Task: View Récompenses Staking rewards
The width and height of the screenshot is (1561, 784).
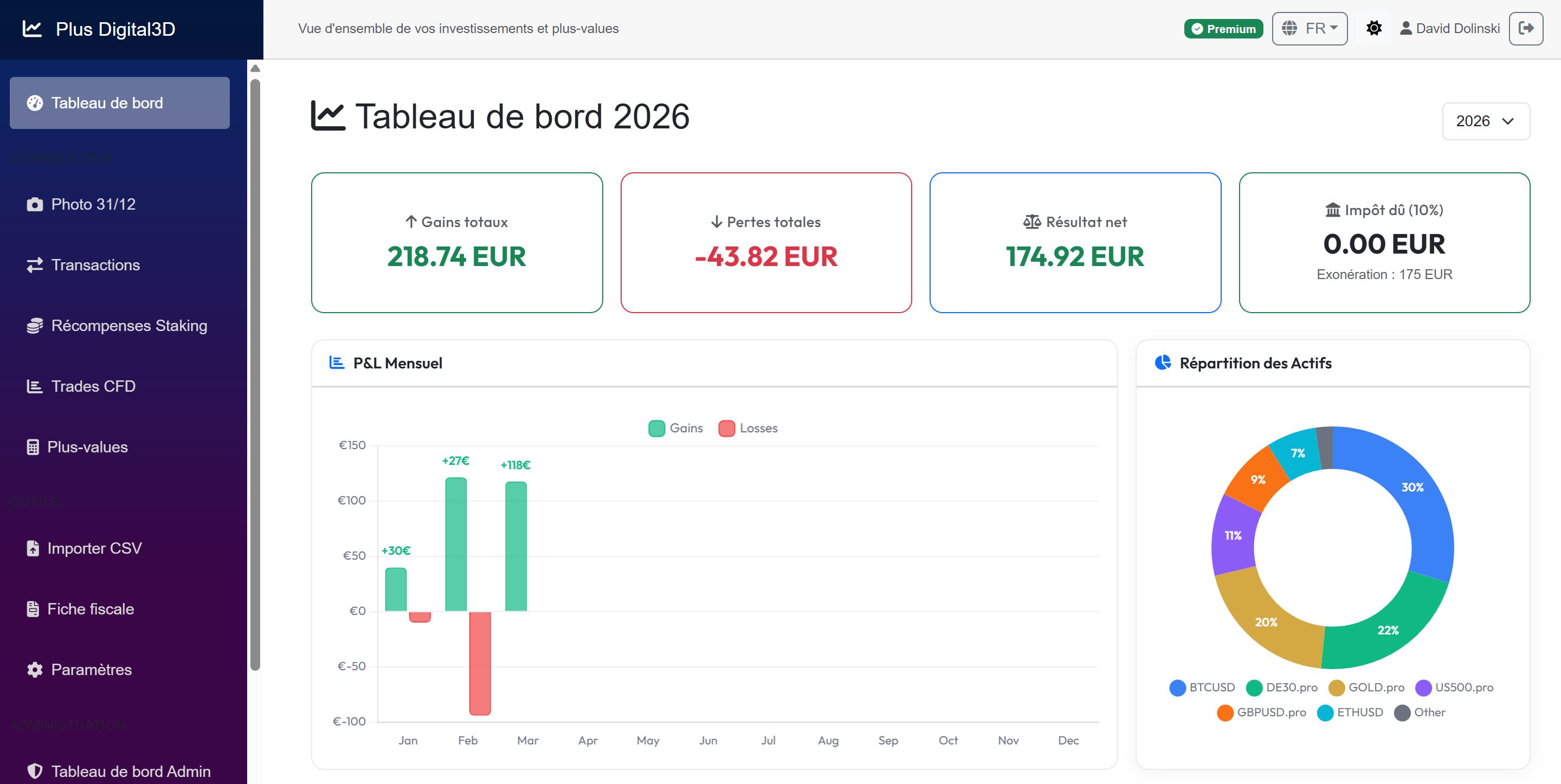Action: (x=128, y=325)
